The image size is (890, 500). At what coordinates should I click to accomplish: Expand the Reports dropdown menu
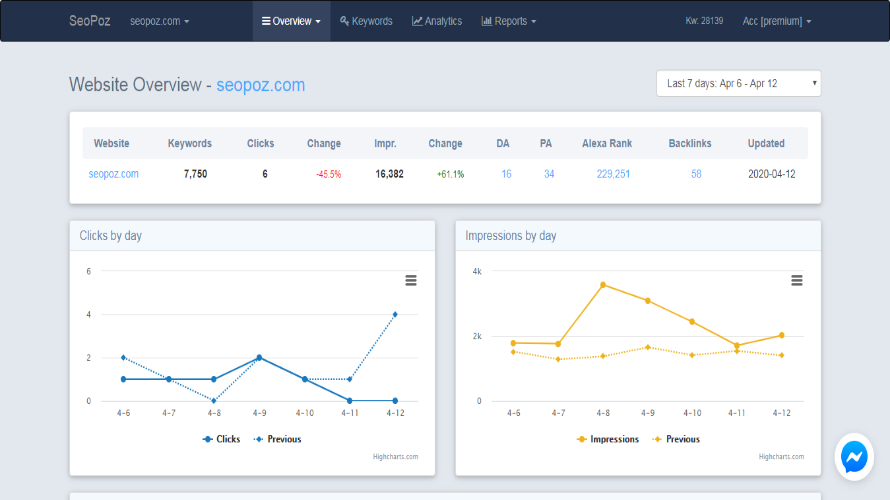click(509, 21)
